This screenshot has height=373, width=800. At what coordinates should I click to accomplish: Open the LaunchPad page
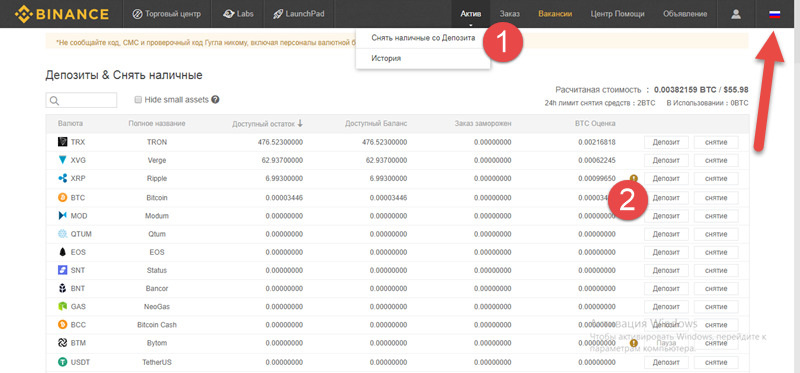(298, 14)
